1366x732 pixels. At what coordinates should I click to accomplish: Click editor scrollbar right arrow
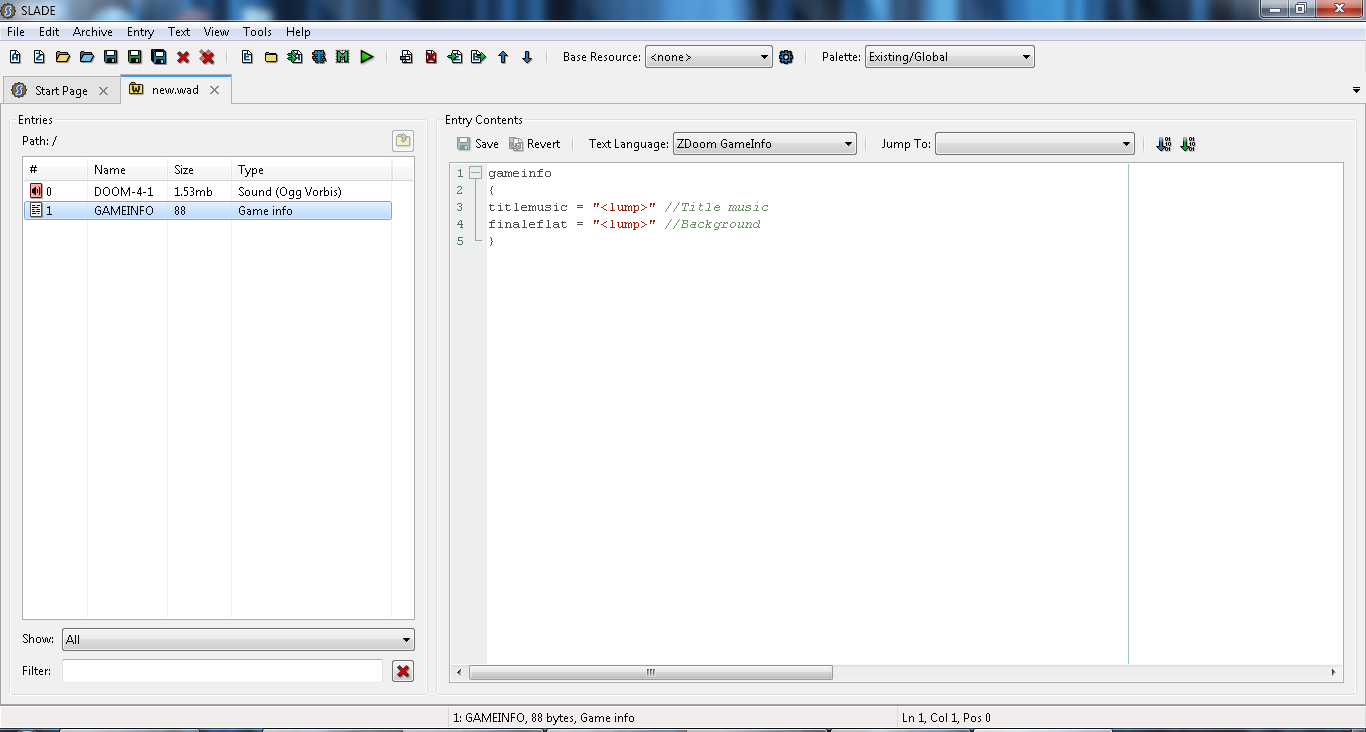tap(1334, 673)
